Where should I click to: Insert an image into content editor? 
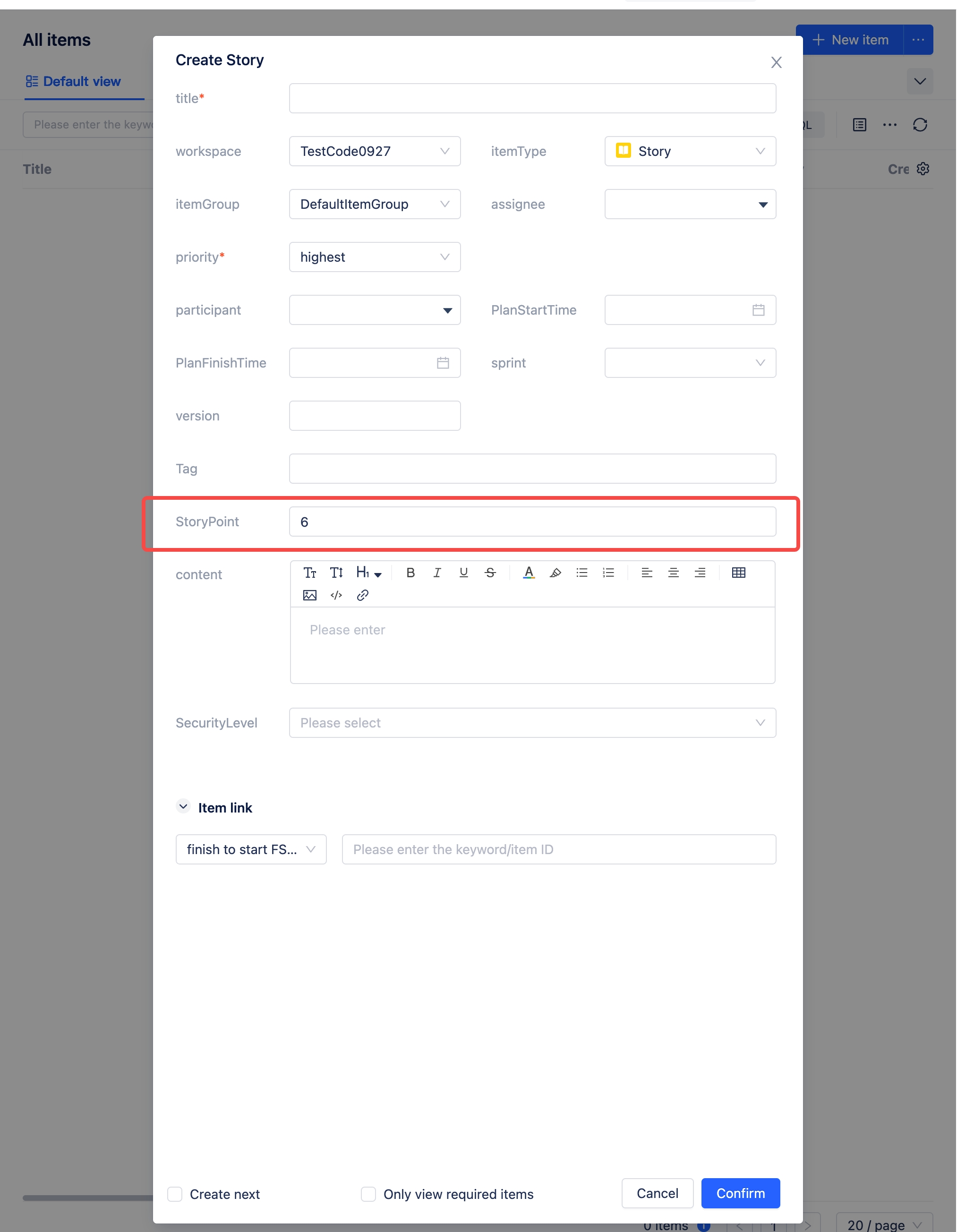[309, 595]
